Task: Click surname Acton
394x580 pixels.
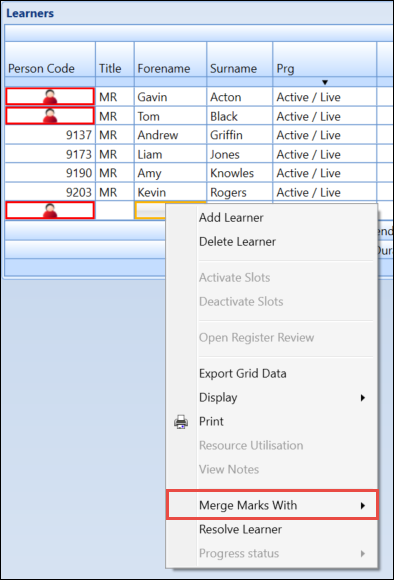Action: click(226, 97)
